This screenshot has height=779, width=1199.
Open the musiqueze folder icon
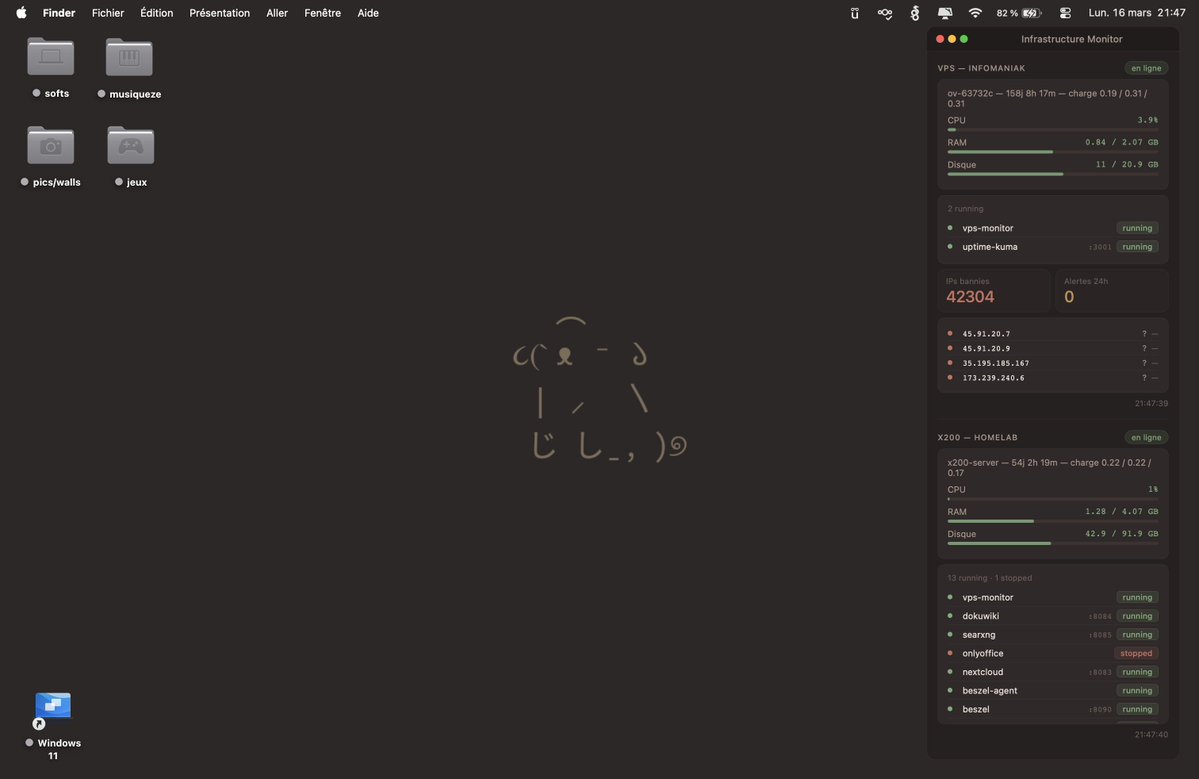pyautogui.click(x=129, y=57)
